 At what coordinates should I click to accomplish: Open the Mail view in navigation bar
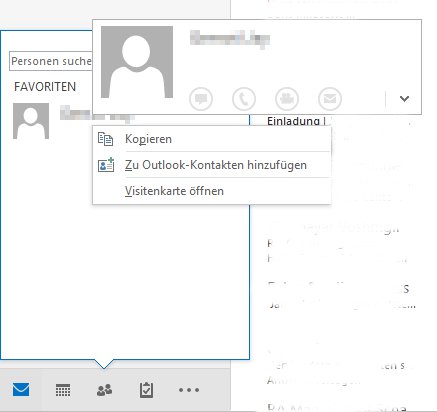click(x=21, y=389)
